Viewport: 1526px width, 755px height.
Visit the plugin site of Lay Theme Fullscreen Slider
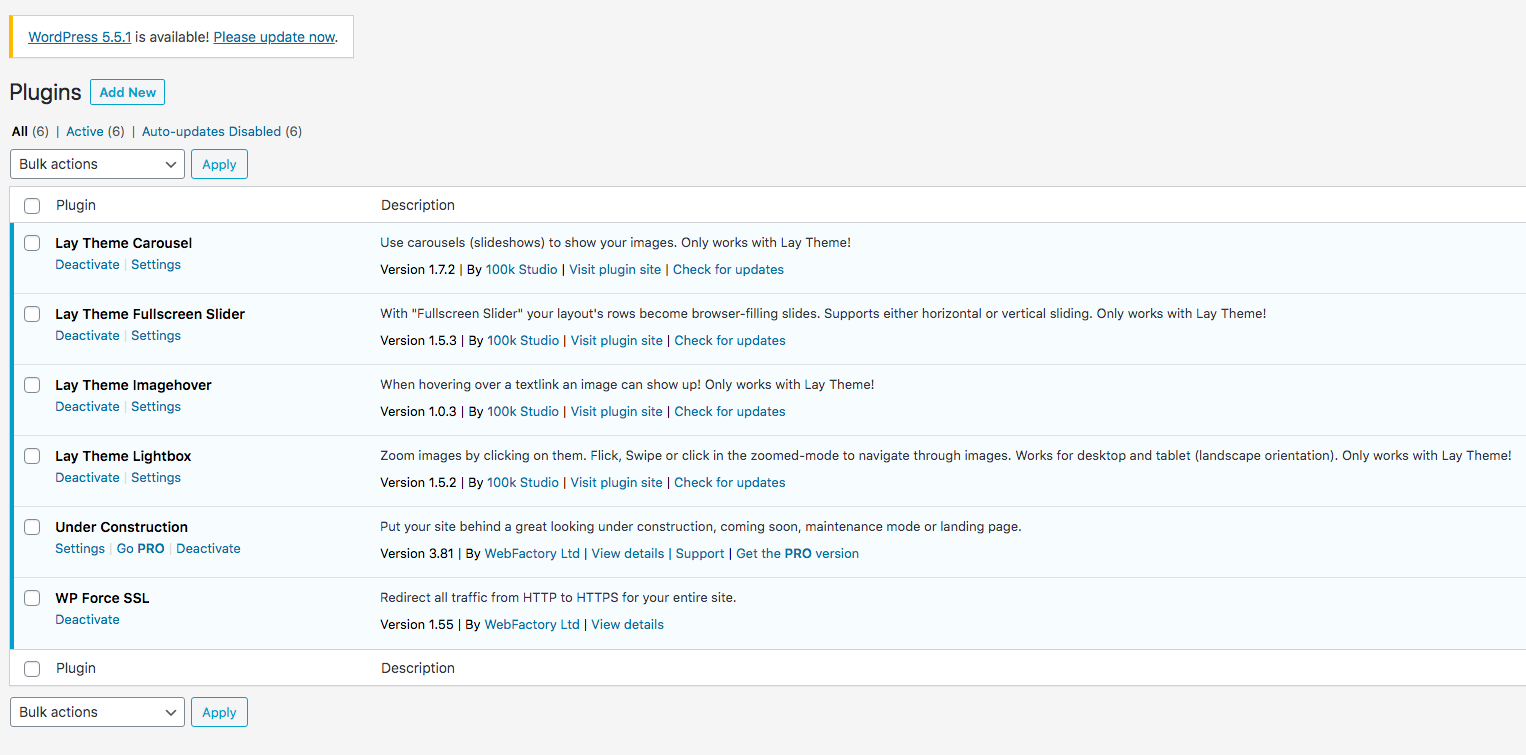pos(616,340)
